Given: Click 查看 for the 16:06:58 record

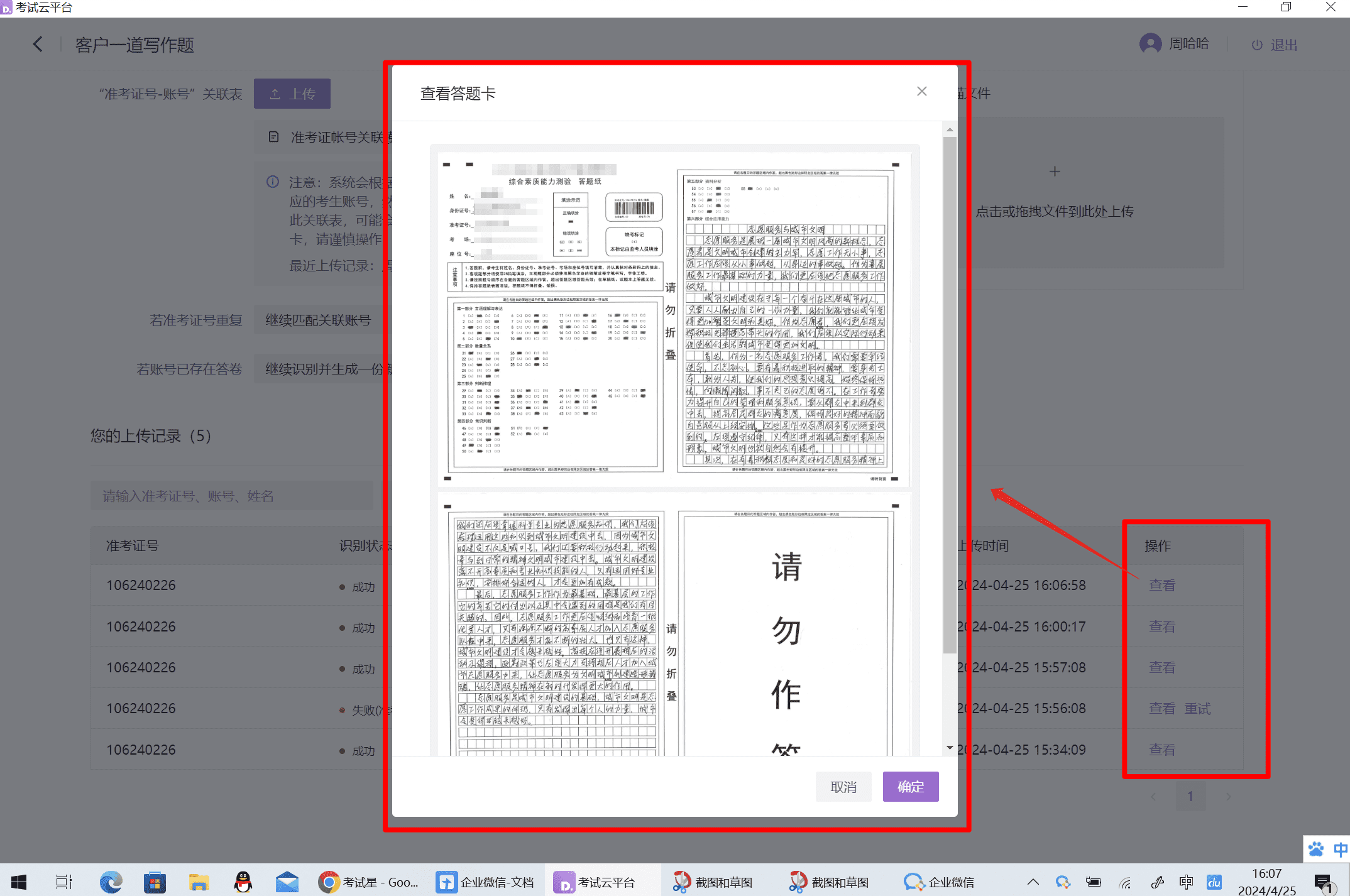Looking at the screenshot, I should 1162,585.
